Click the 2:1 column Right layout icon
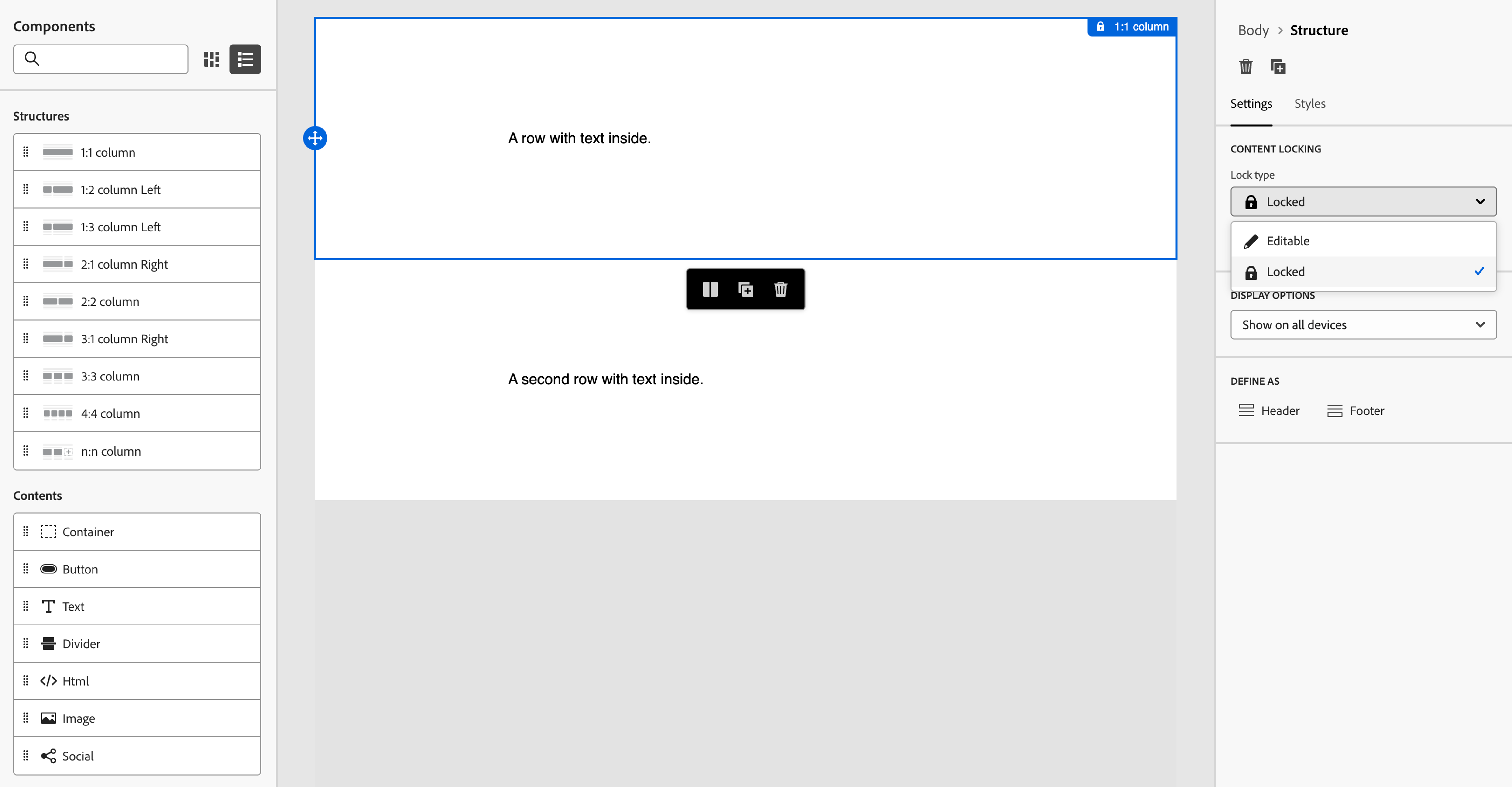The height and width of the screenshot is (787, 1512). click(x=58, y=264)
